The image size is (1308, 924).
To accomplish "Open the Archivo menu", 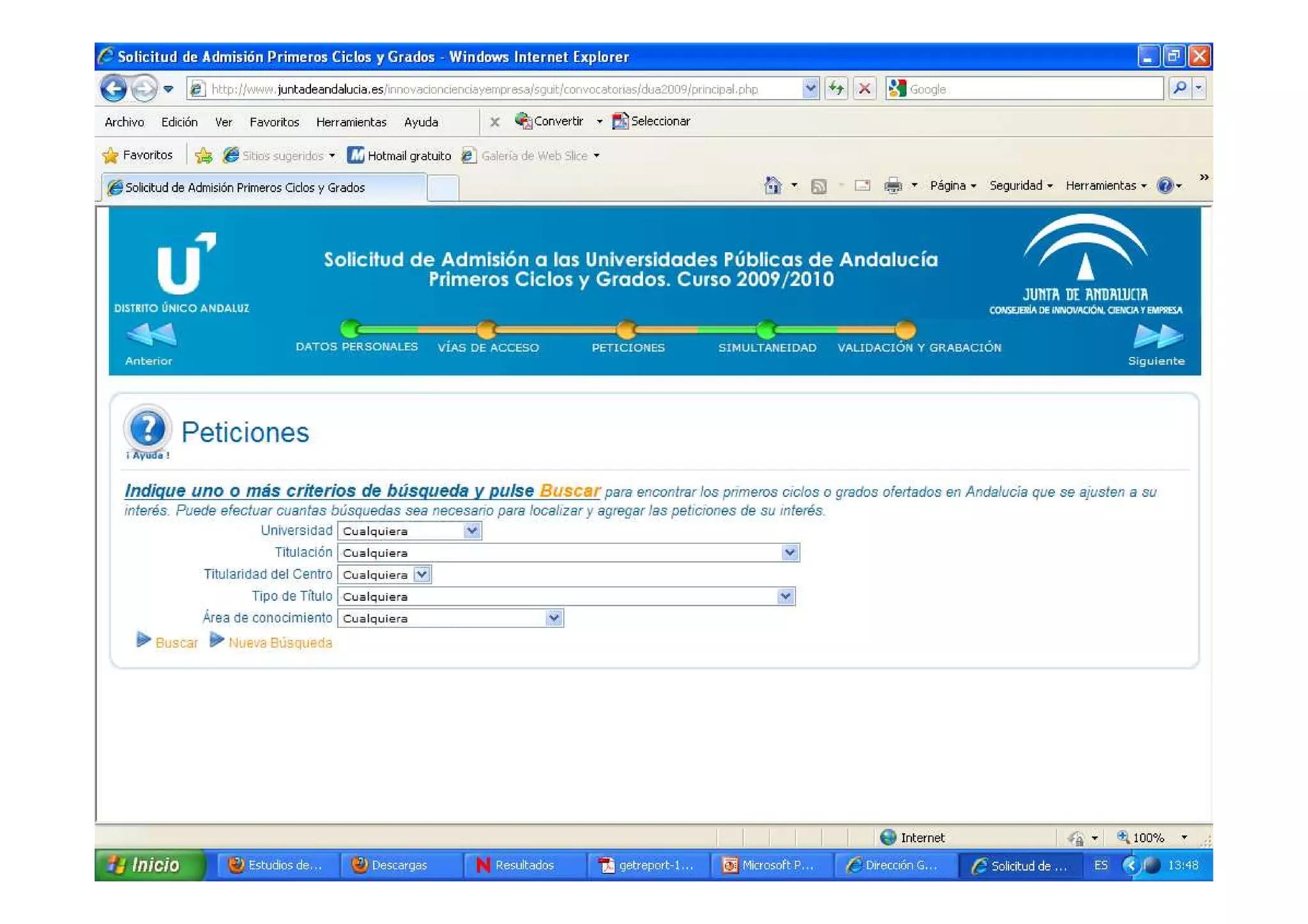I will 124,122.
